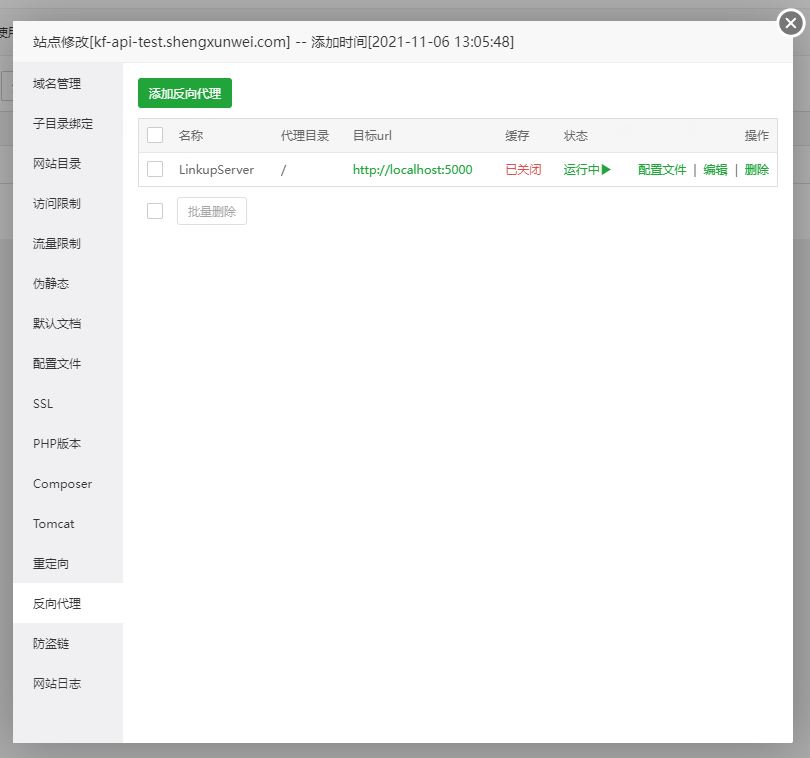Screen dimensions: 810x758
Task: Open the 重定向 configuration section
Action: coord(50,563)
